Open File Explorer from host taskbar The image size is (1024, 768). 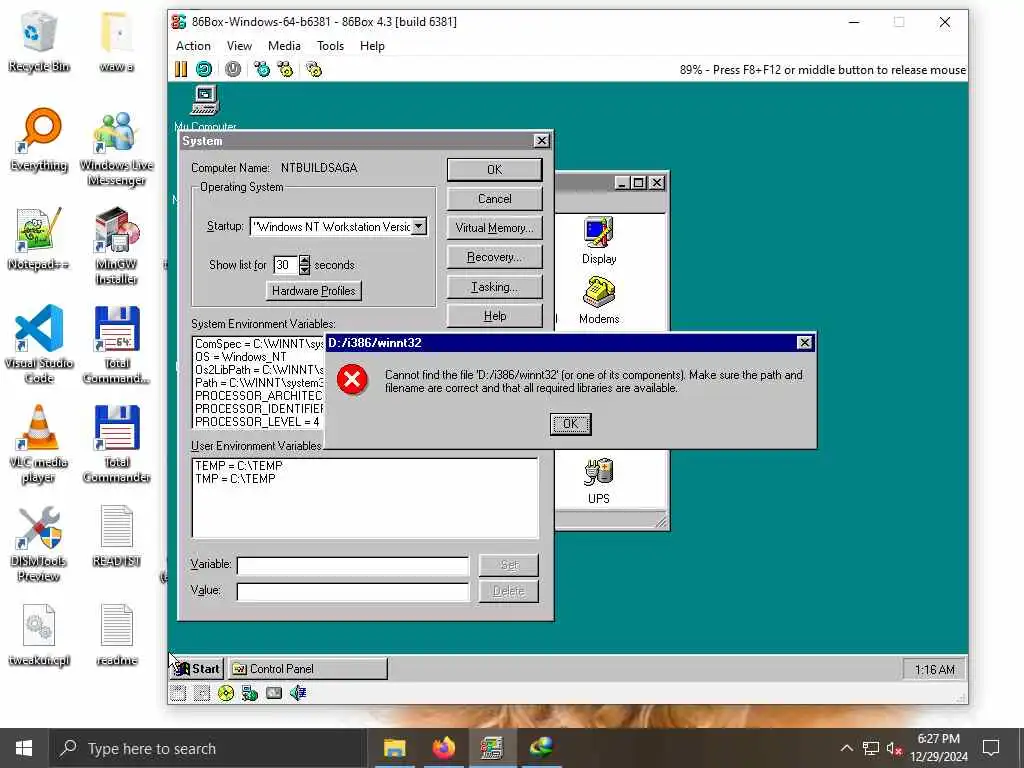pyautogui.click(x=394, y=748)
